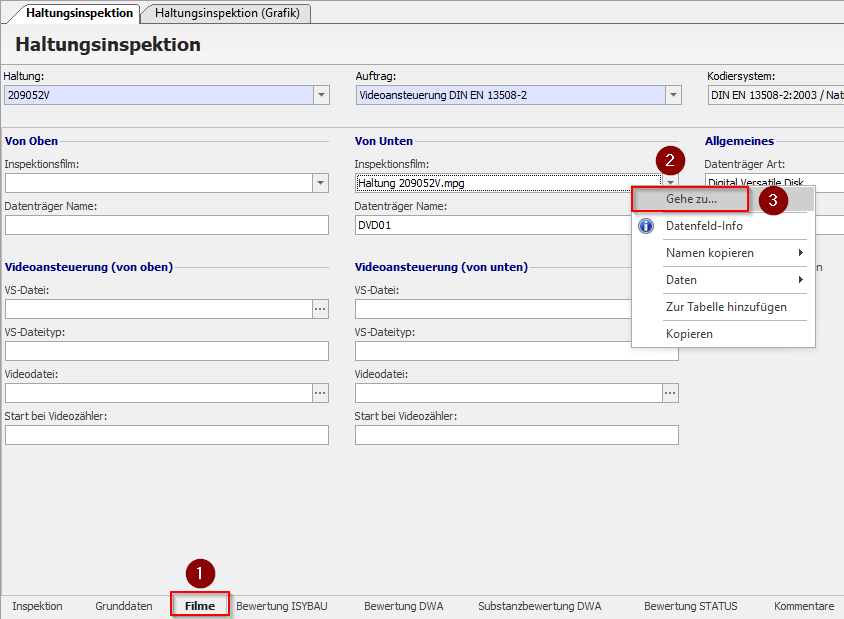Open the Kommentare tab
The height and width of the screenshot is (619, 844).
click(x=803, y=606)
